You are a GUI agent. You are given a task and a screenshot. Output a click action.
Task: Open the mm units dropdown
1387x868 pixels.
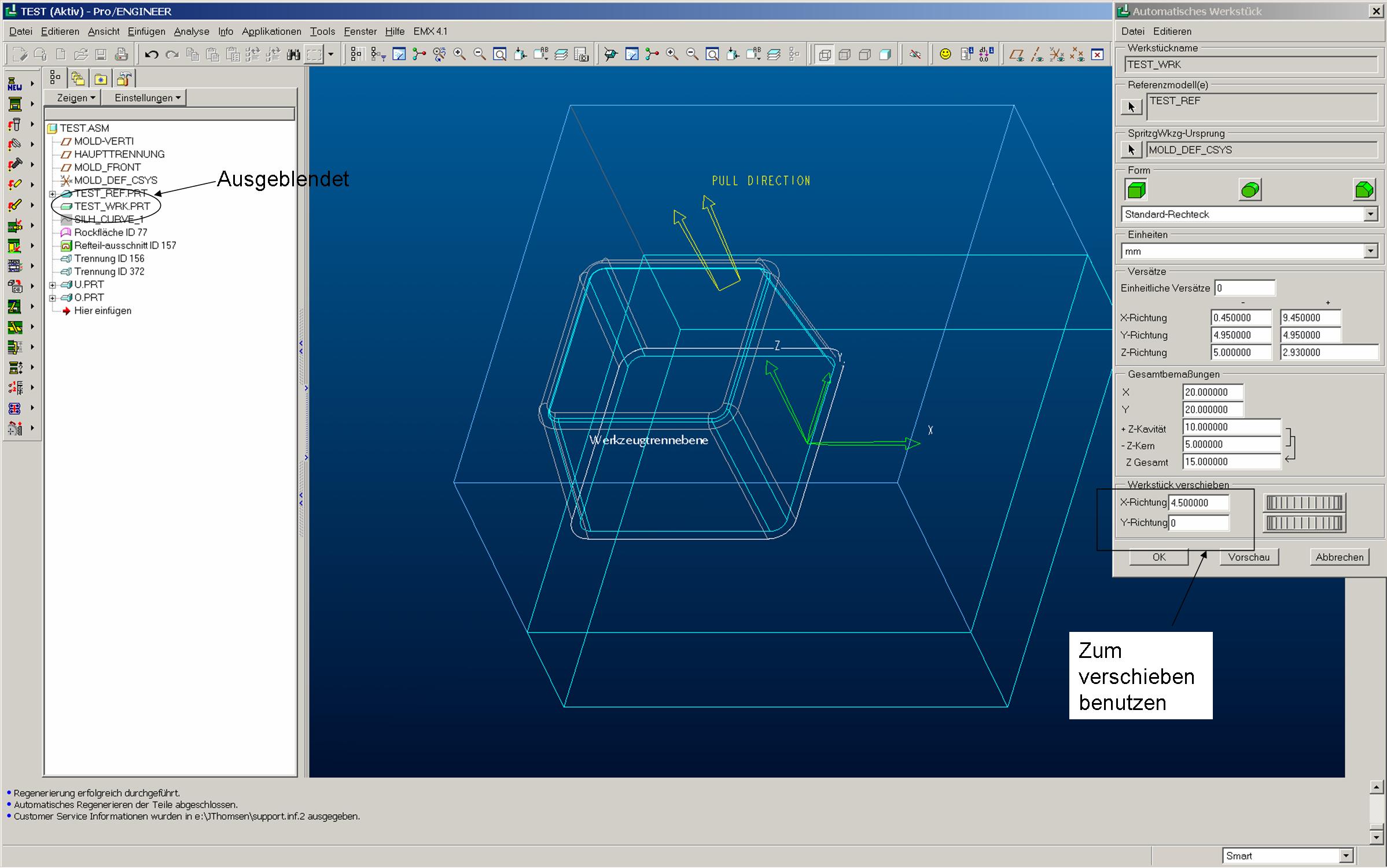tap(1370, 251)
